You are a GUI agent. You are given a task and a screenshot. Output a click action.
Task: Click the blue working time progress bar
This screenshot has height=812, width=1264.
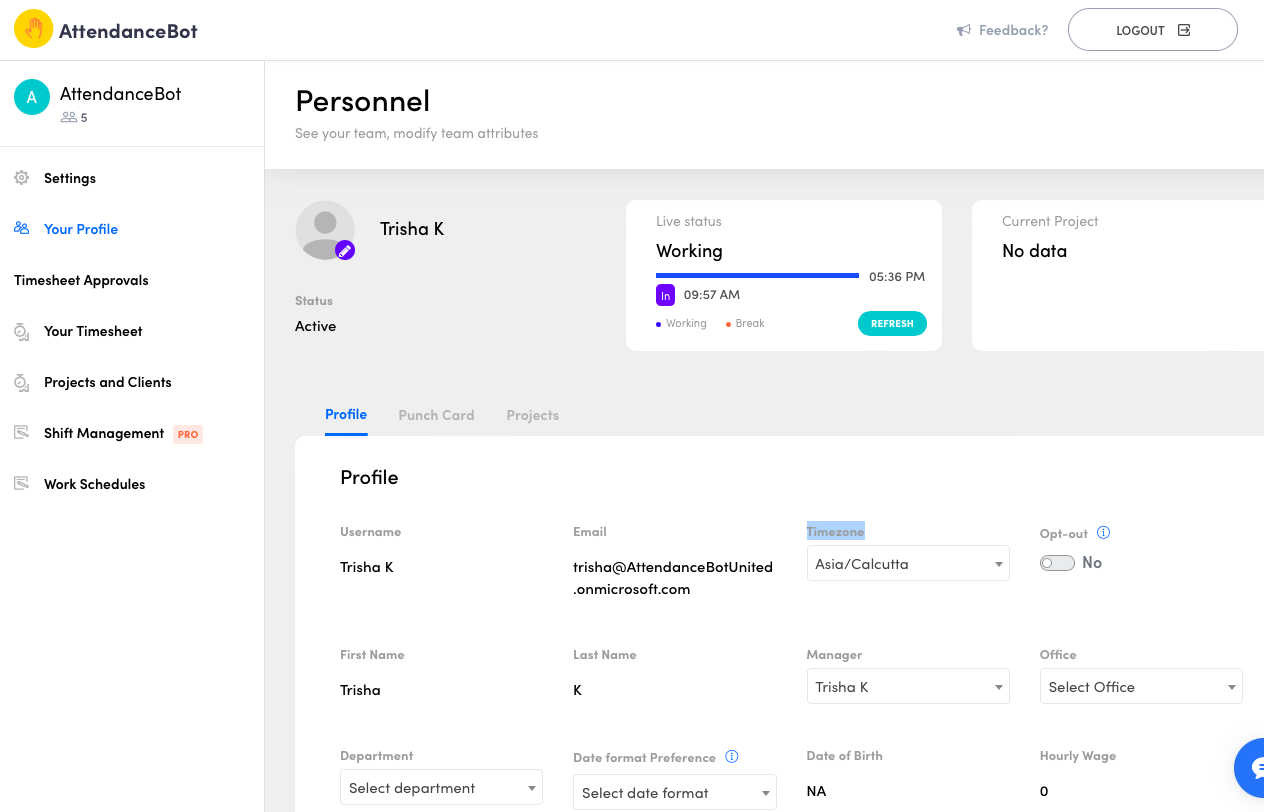click(757, 275)
